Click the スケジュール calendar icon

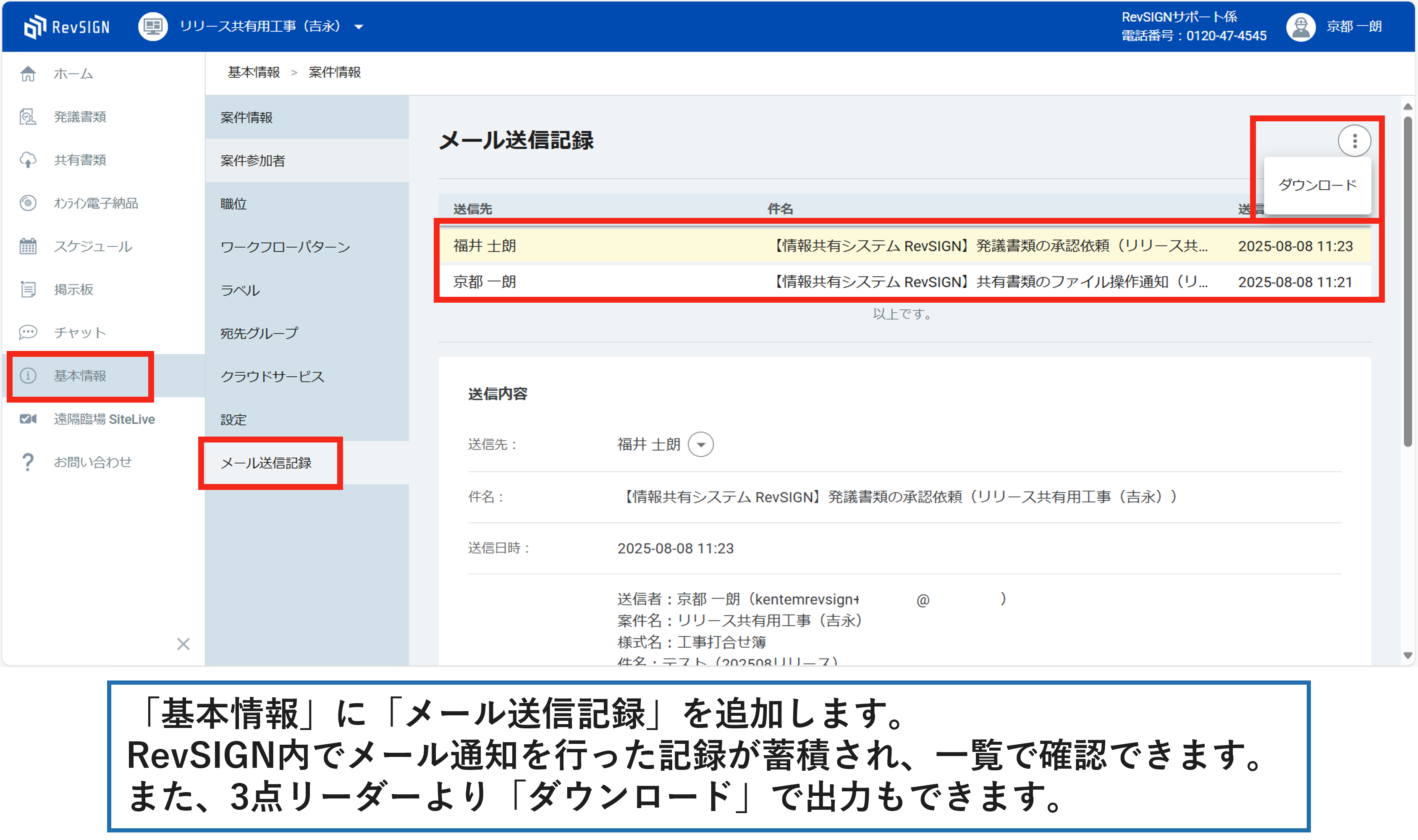[x=28, y=246]
